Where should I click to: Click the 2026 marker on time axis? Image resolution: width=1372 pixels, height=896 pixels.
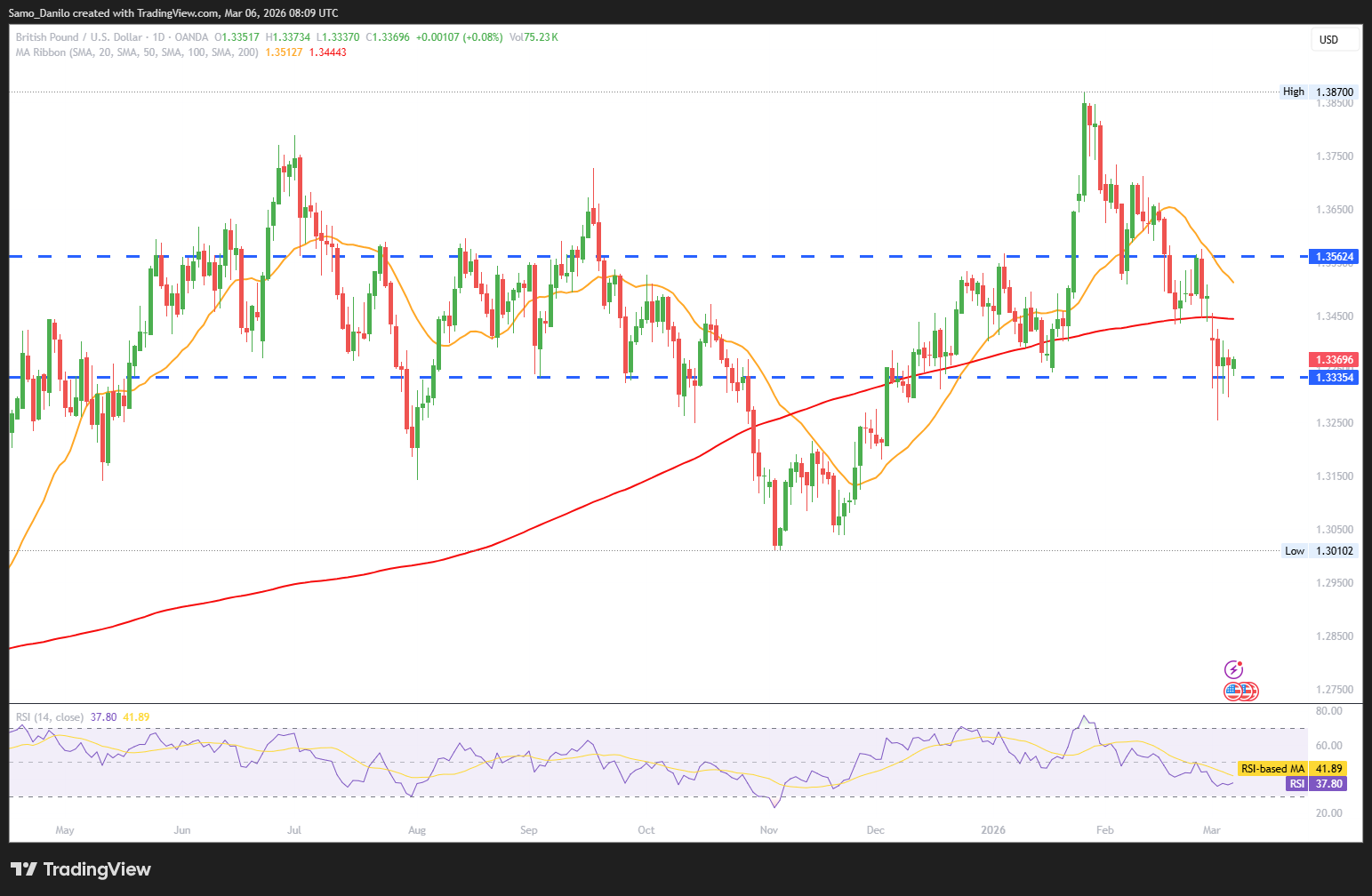[992, 830]
